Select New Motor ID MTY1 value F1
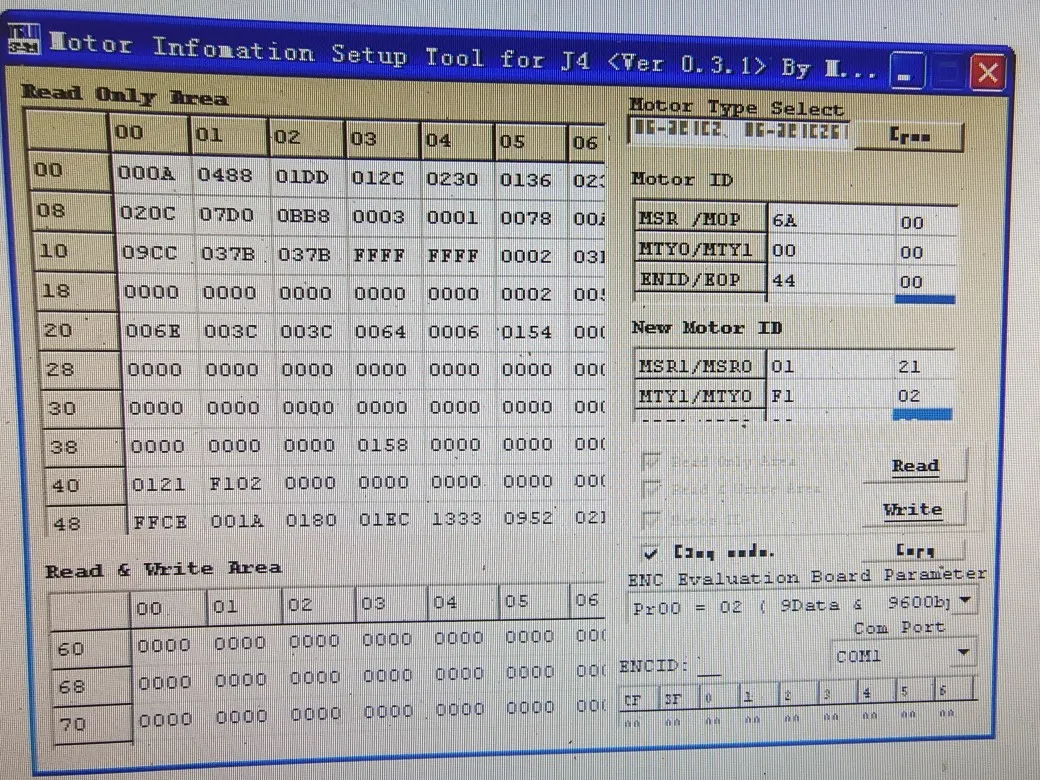The image size is (1040, 780). coord(831,395)
